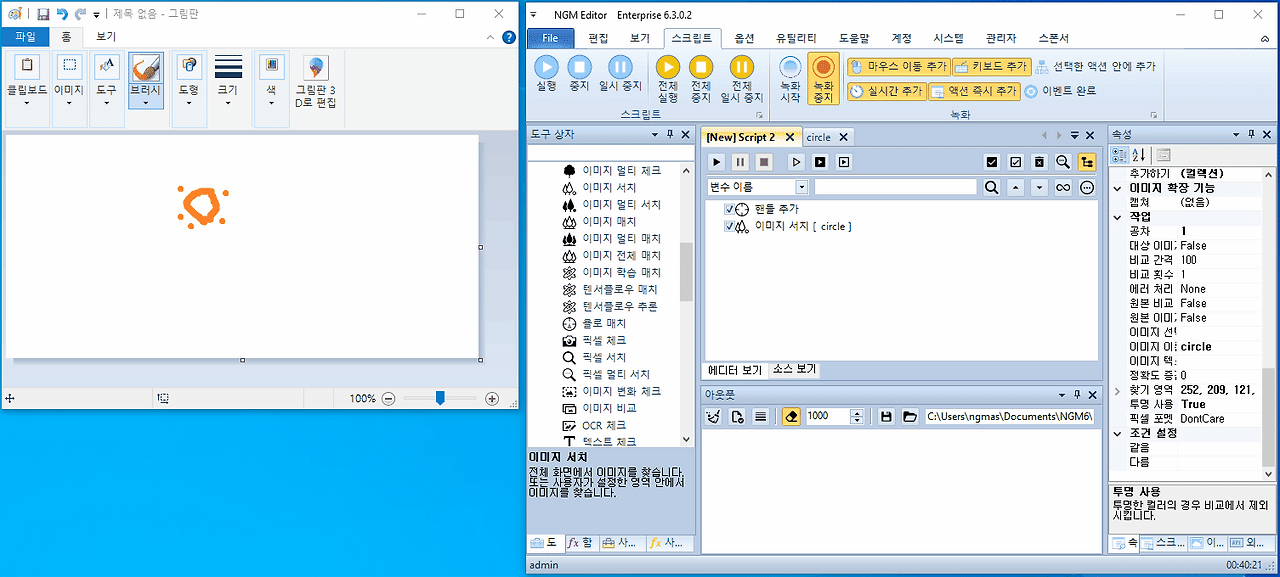Click the search previous up-arrow button
Screen dimensions: 1280x577
tap(1015, 187)
